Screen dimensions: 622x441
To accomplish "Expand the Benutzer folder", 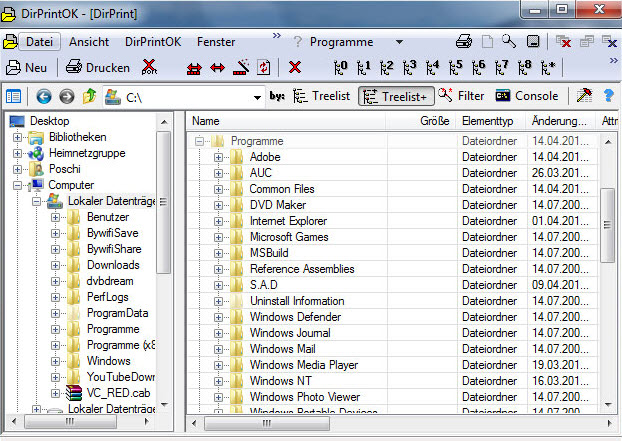I will point(55,217).
